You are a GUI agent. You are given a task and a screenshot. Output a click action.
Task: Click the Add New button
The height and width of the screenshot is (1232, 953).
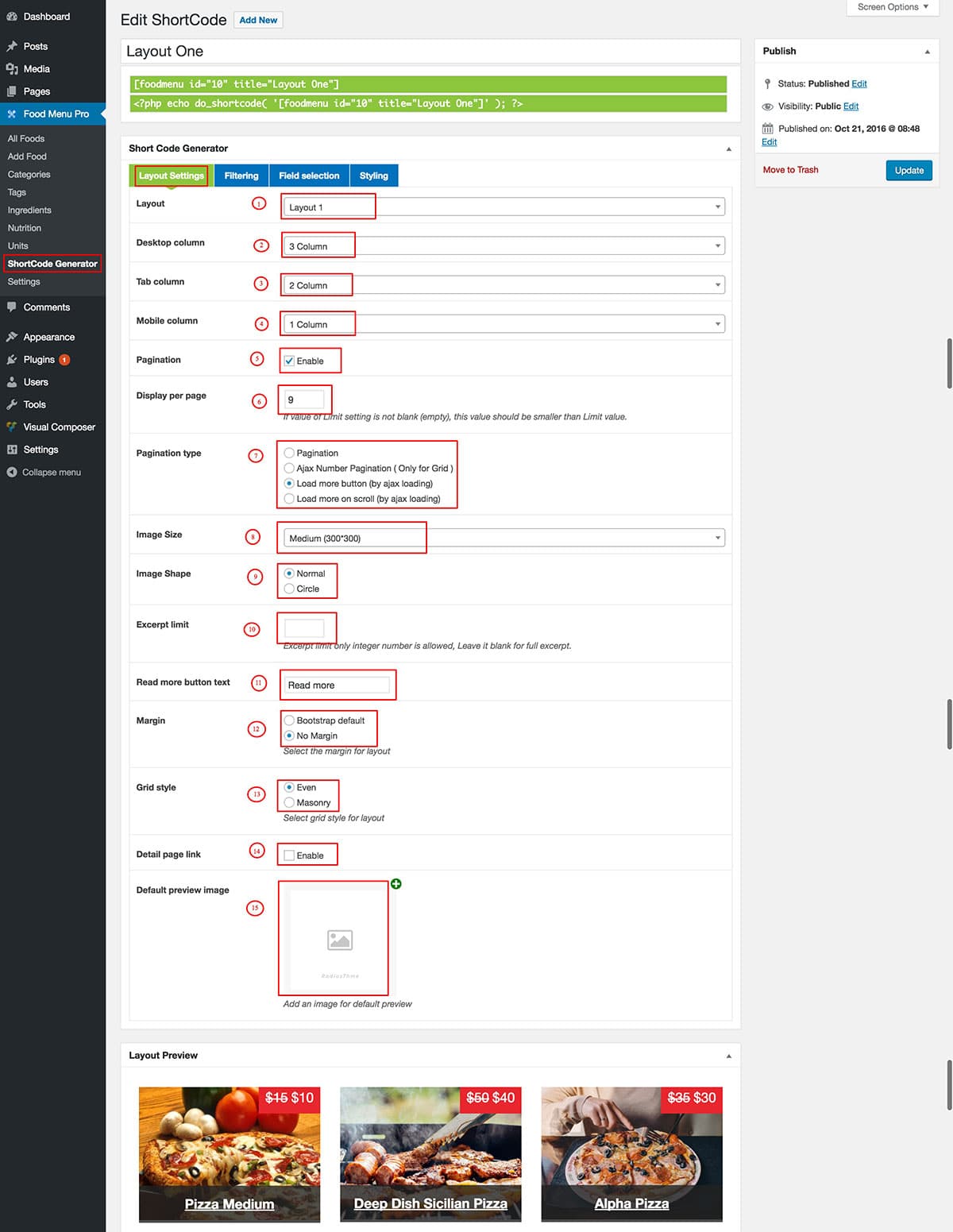pos(258,20)
